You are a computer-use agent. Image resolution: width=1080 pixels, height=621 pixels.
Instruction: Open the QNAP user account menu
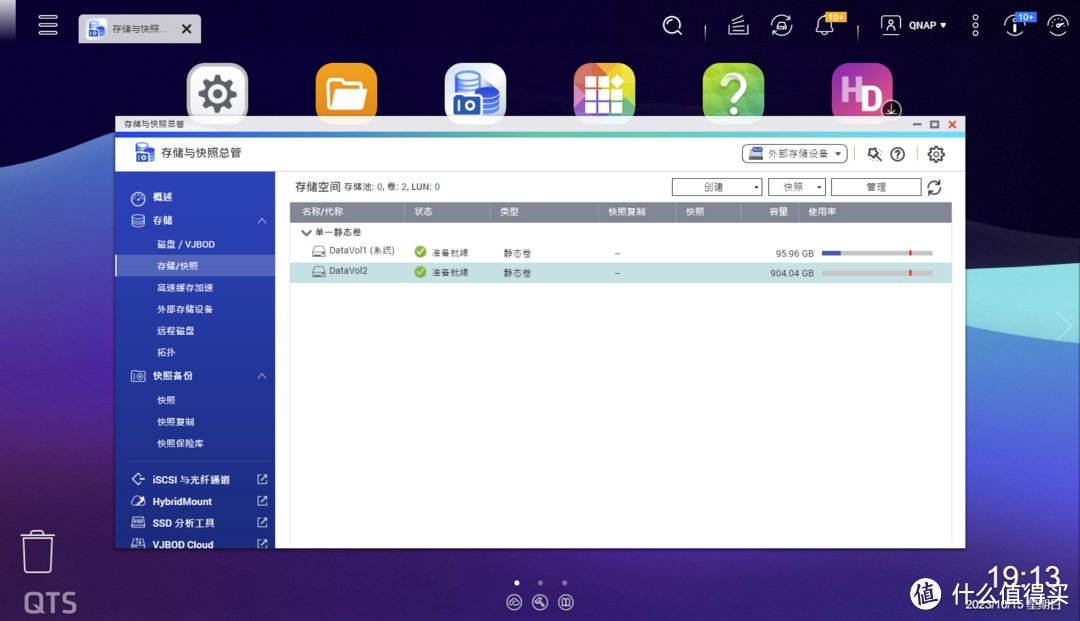pyautogui.click(x=913, y=25)
